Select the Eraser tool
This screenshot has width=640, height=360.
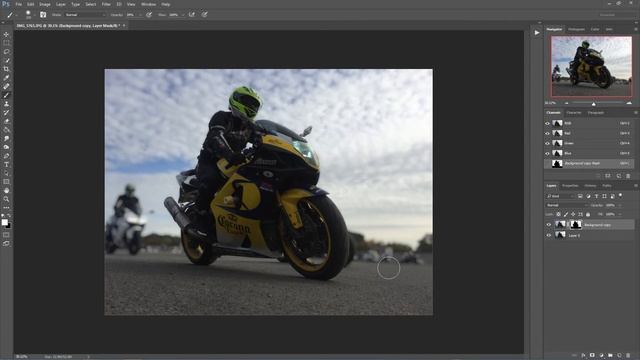pos(6,121)
